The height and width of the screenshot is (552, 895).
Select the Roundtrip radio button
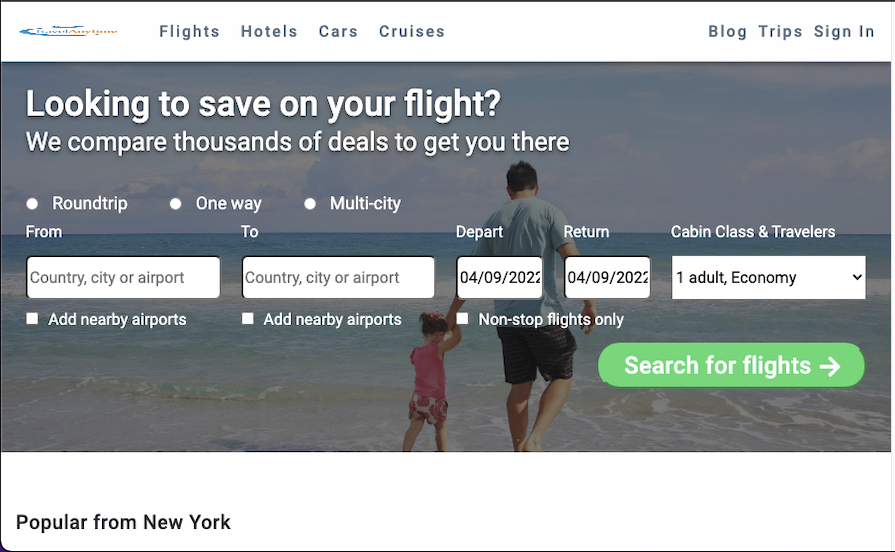32,204
